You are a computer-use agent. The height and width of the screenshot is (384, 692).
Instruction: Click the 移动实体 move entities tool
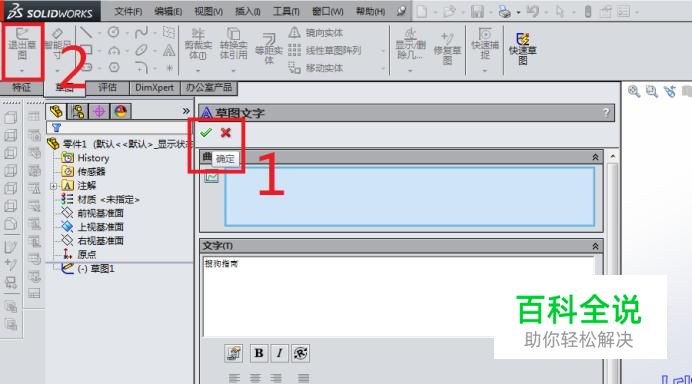pyautogui.click(x=316, y=68)
